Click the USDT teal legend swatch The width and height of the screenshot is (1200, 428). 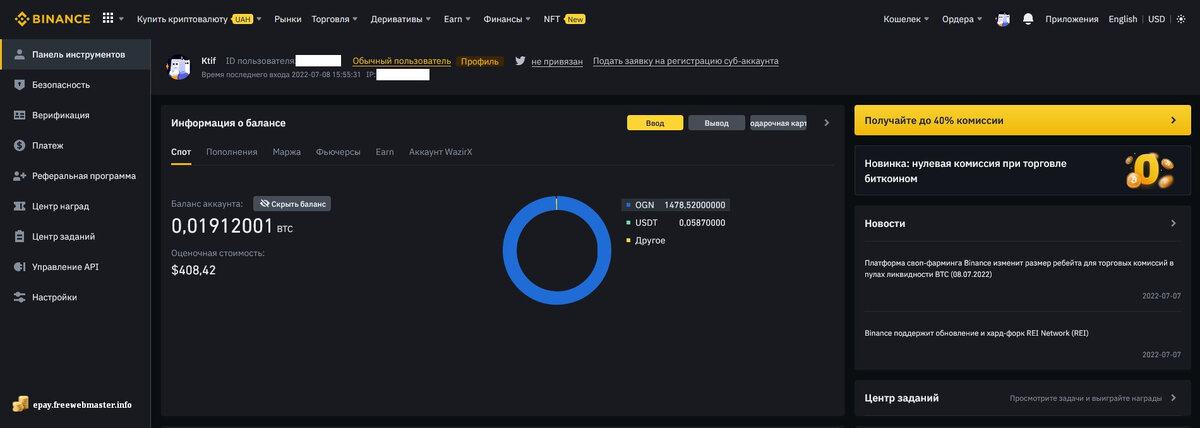pyautogui.click(x=628, y=223)
